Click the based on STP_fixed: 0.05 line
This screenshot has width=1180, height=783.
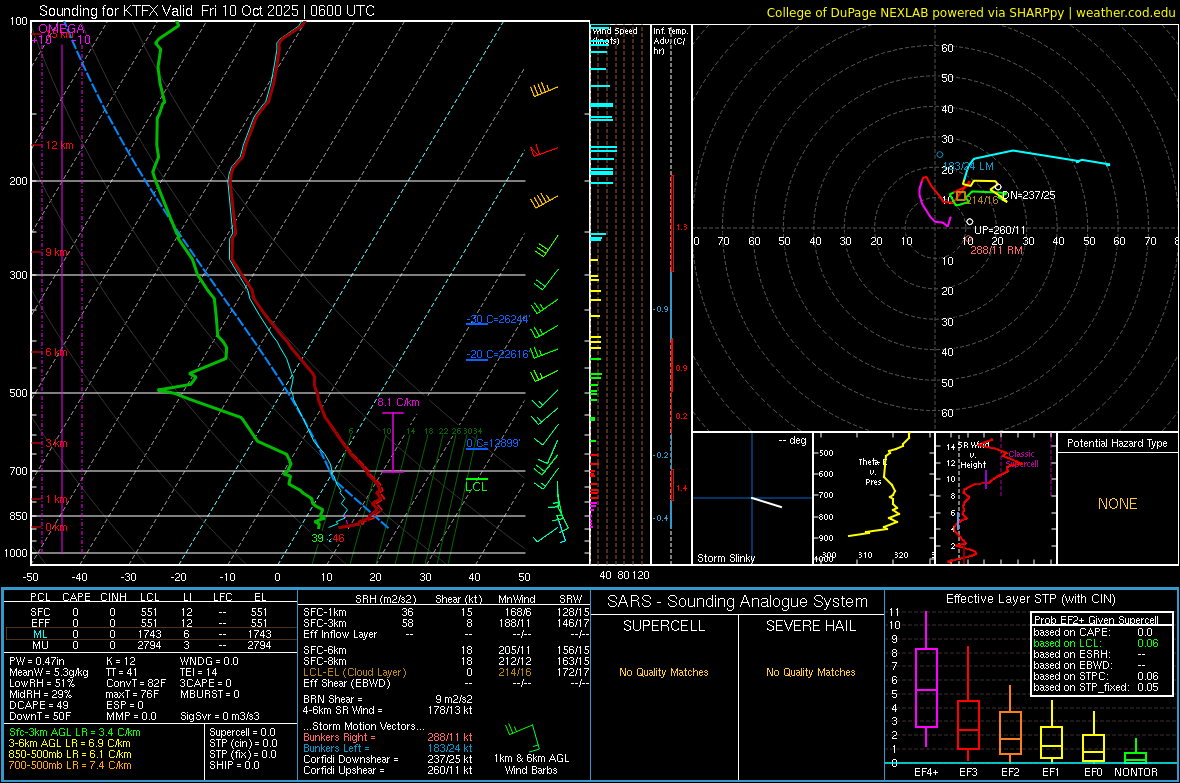(1096, 687)
